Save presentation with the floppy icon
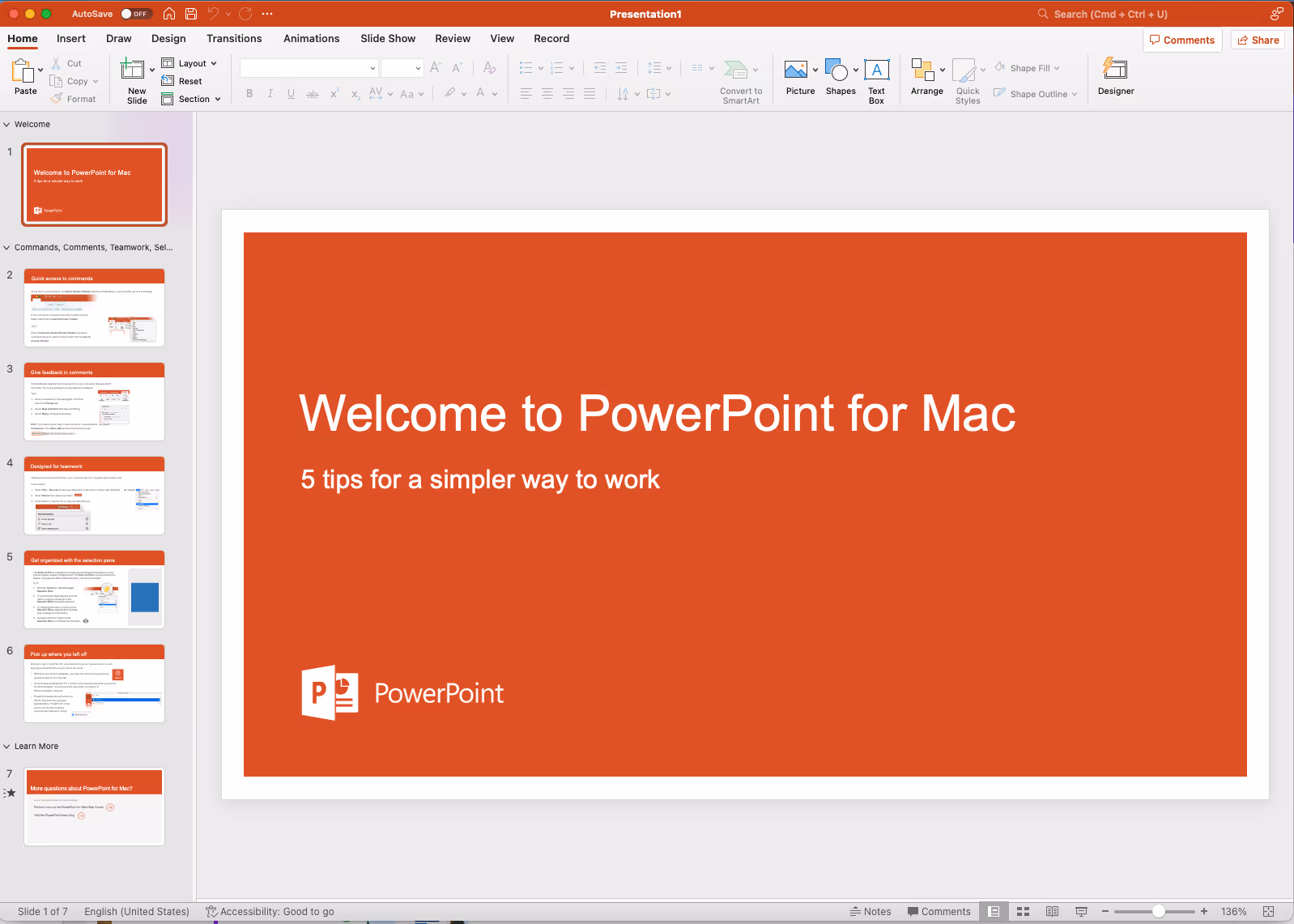This screenshot has height=924, width=1294. (x=191, y=14)
